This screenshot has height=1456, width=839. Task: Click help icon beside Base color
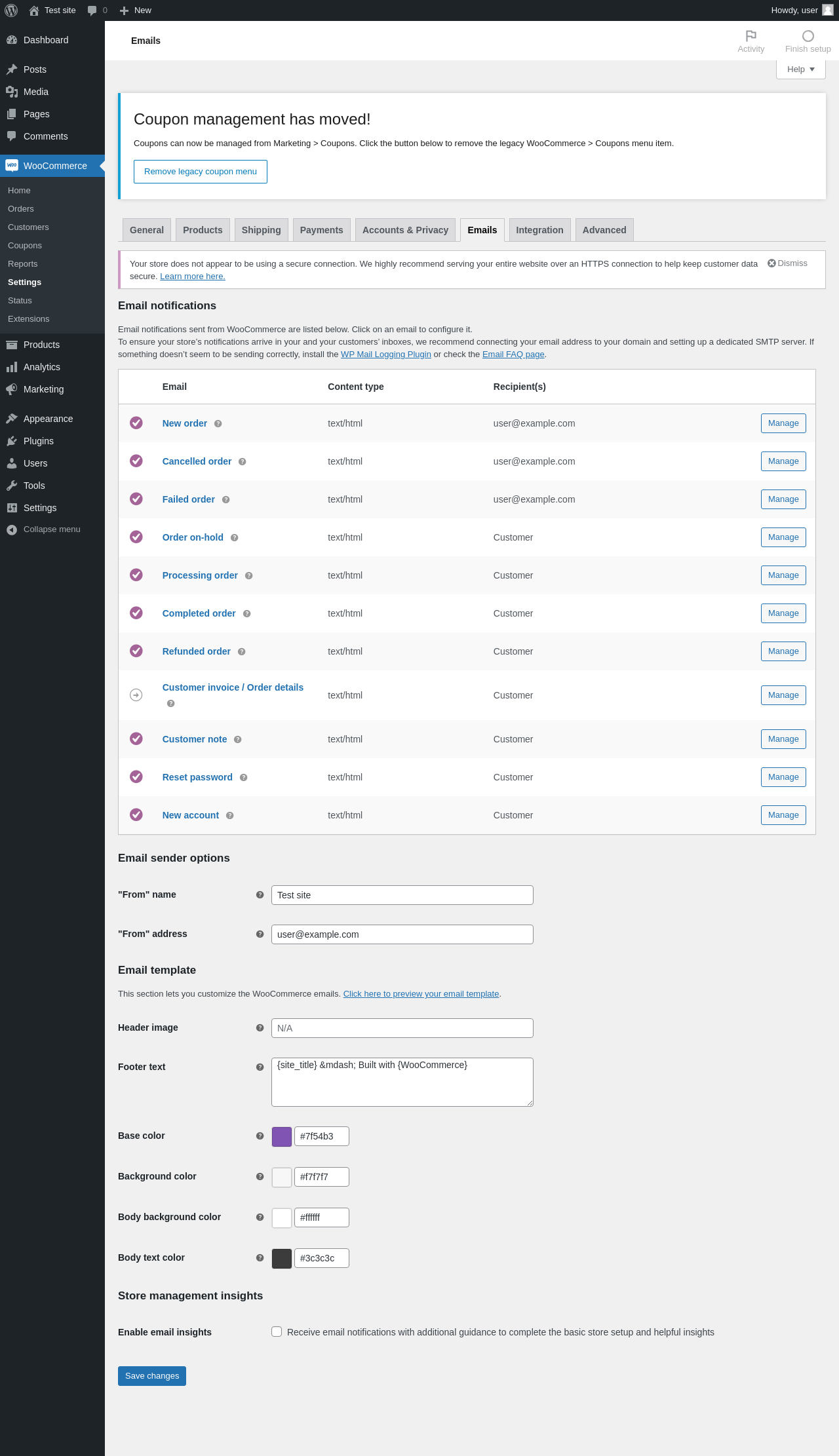pyautogui.click(x=260, y=1136)
